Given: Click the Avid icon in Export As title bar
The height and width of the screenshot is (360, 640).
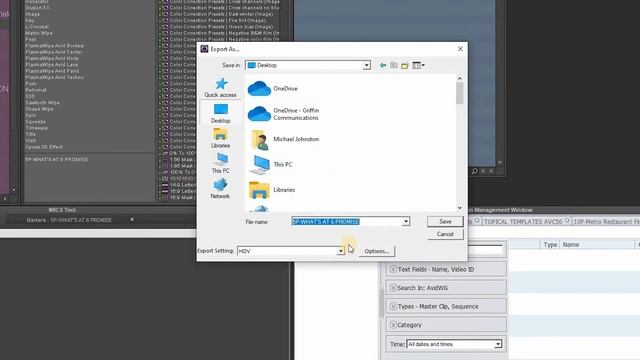Looking at the screenshot, I should 204,49.
